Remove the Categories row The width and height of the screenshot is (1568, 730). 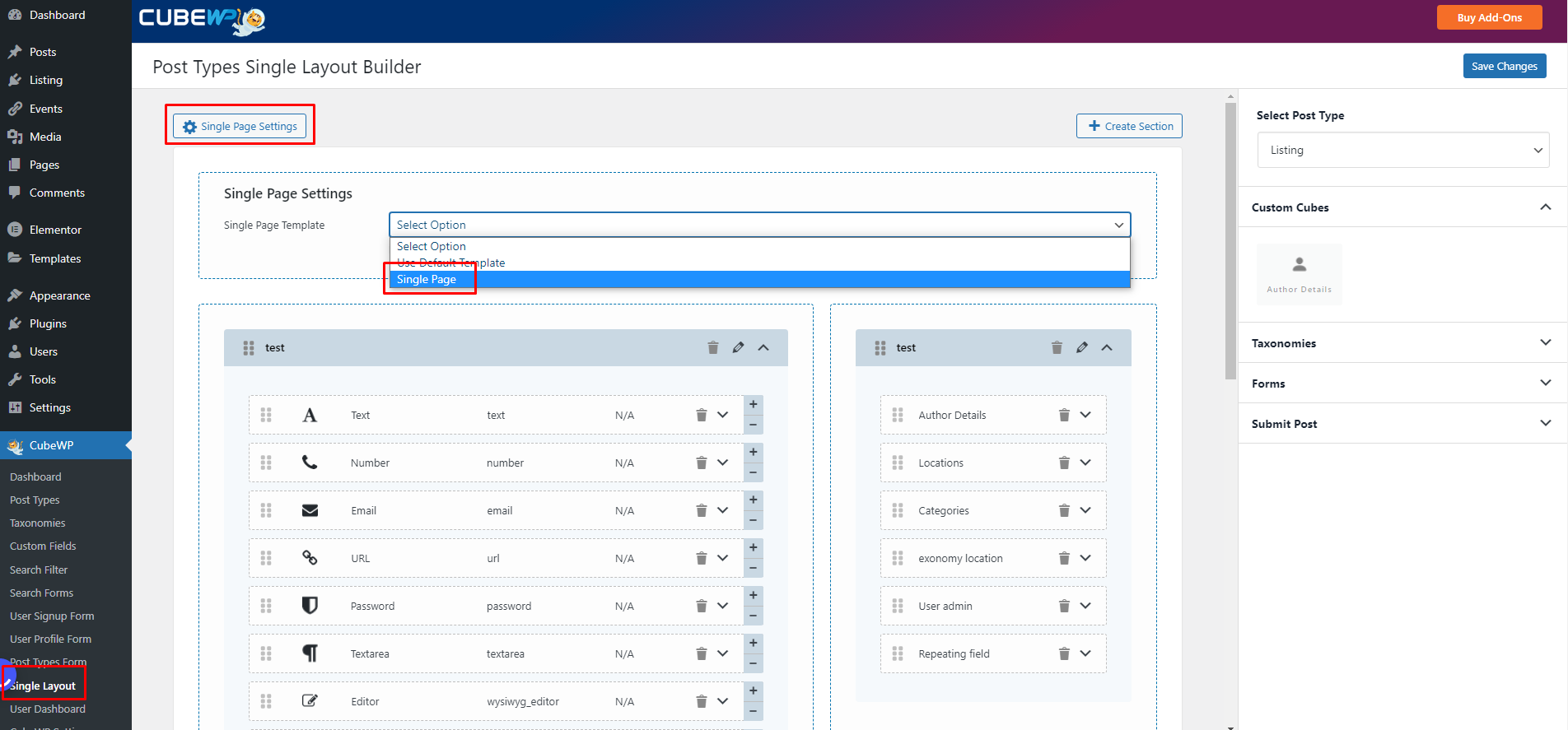point(1064,510)
